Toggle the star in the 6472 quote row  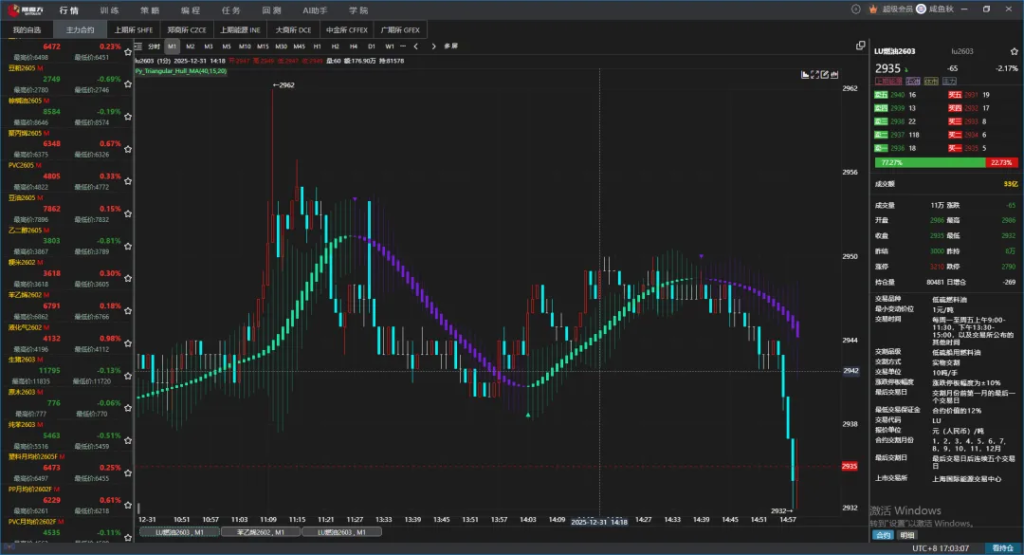coord(128,52)
